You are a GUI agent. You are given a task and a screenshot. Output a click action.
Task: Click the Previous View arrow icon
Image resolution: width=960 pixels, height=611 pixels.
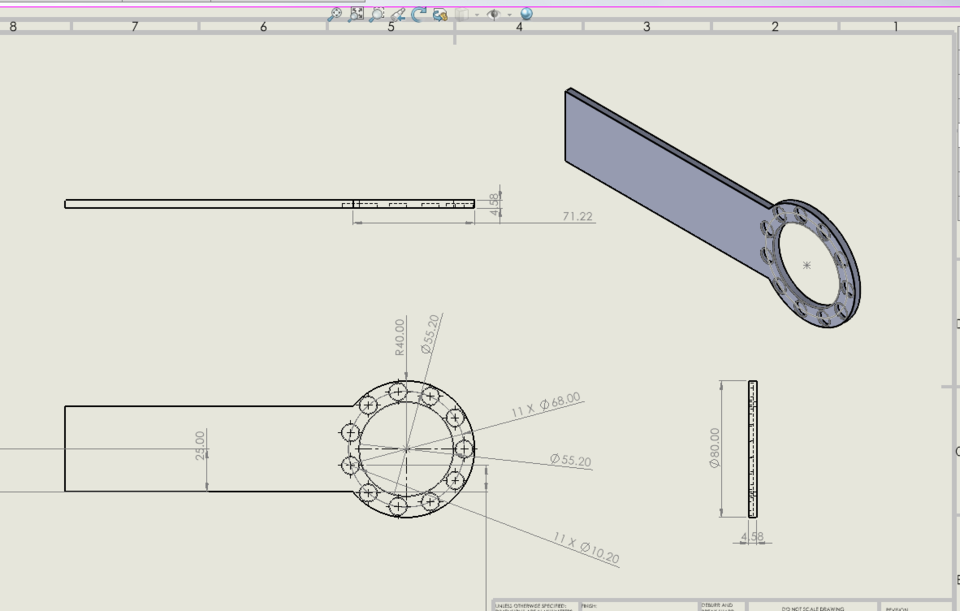coord(398,14)
